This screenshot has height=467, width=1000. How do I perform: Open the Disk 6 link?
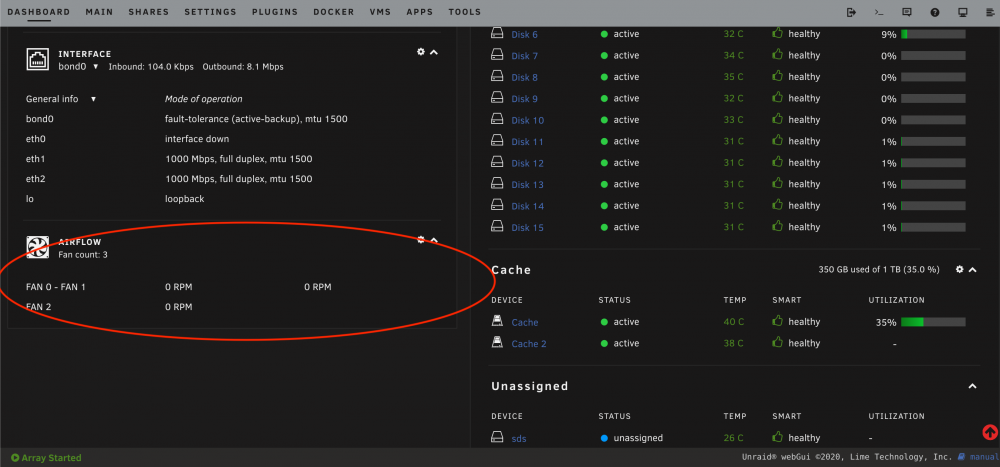tap(524, 34)
